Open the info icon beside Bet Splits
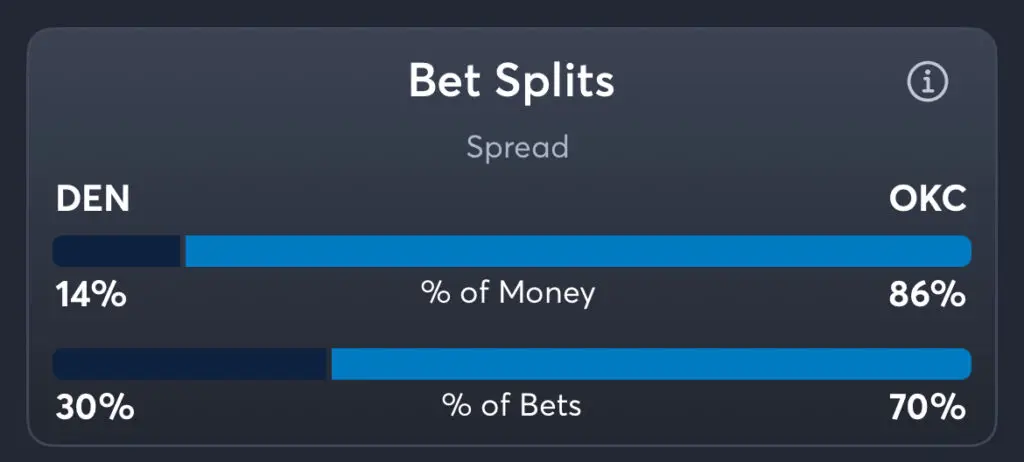1024x462 pixels. tap(927, 82)
